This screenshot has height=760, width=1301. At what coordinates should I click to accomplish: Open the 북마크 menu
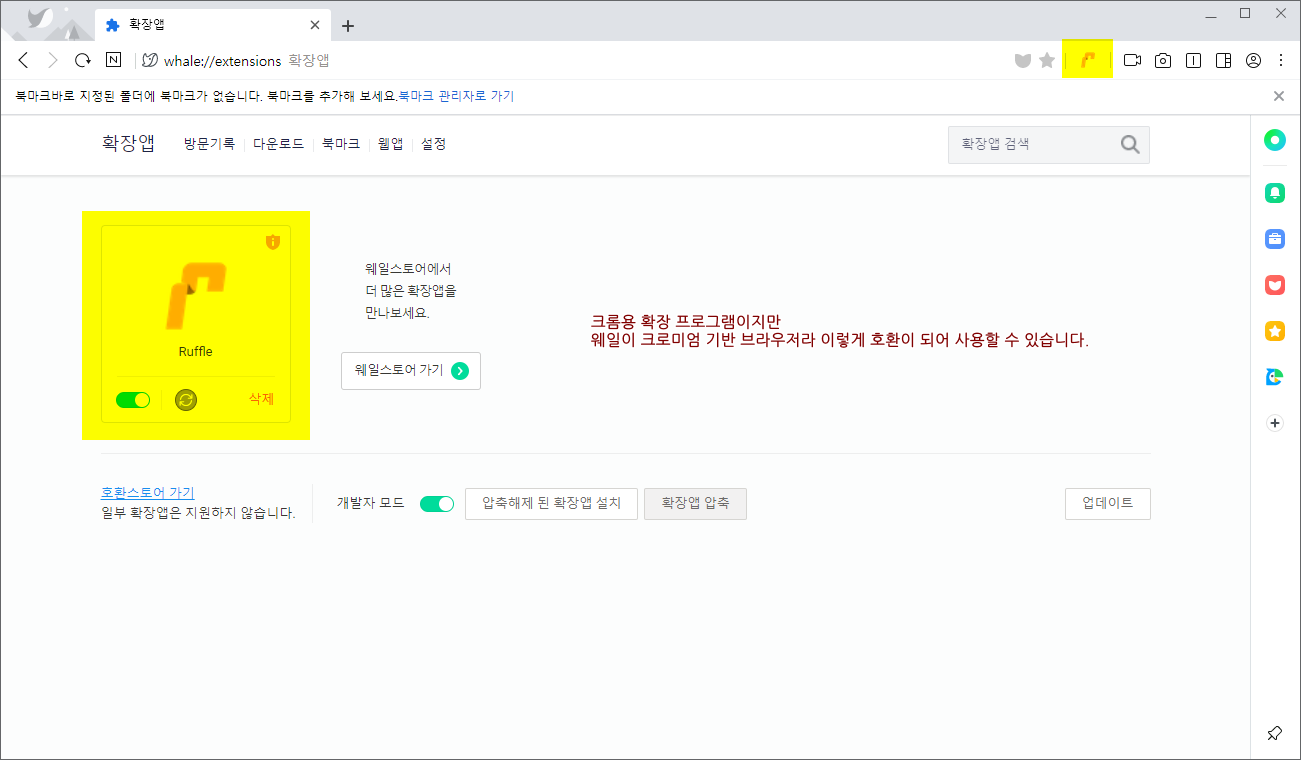(x=341, y=144)
